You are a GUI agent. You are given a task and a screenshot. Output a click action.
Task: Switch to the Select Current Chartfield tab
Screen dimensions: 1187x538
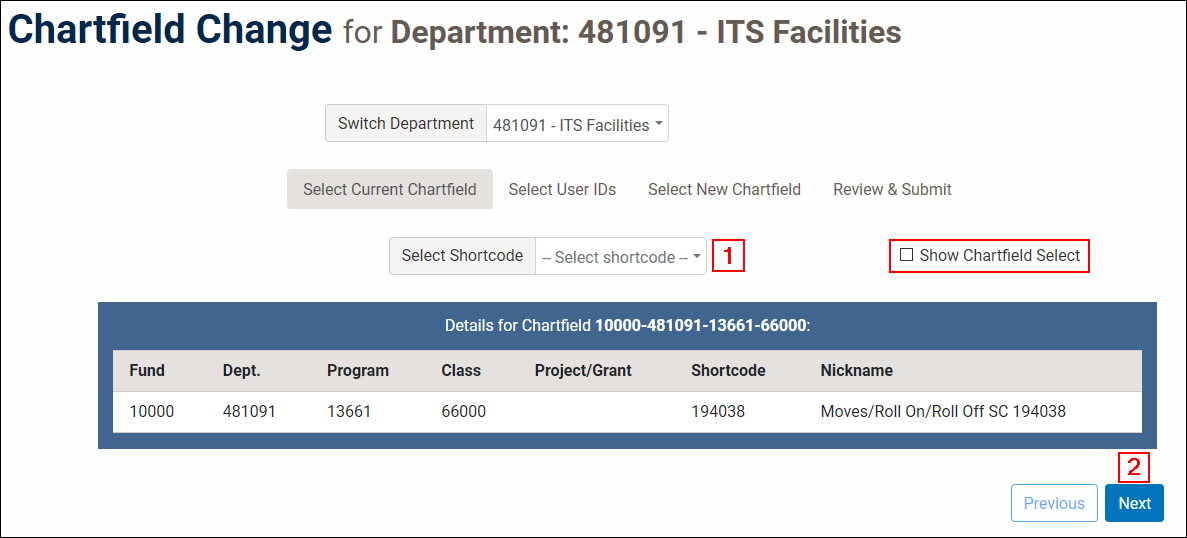pos(390,189)
